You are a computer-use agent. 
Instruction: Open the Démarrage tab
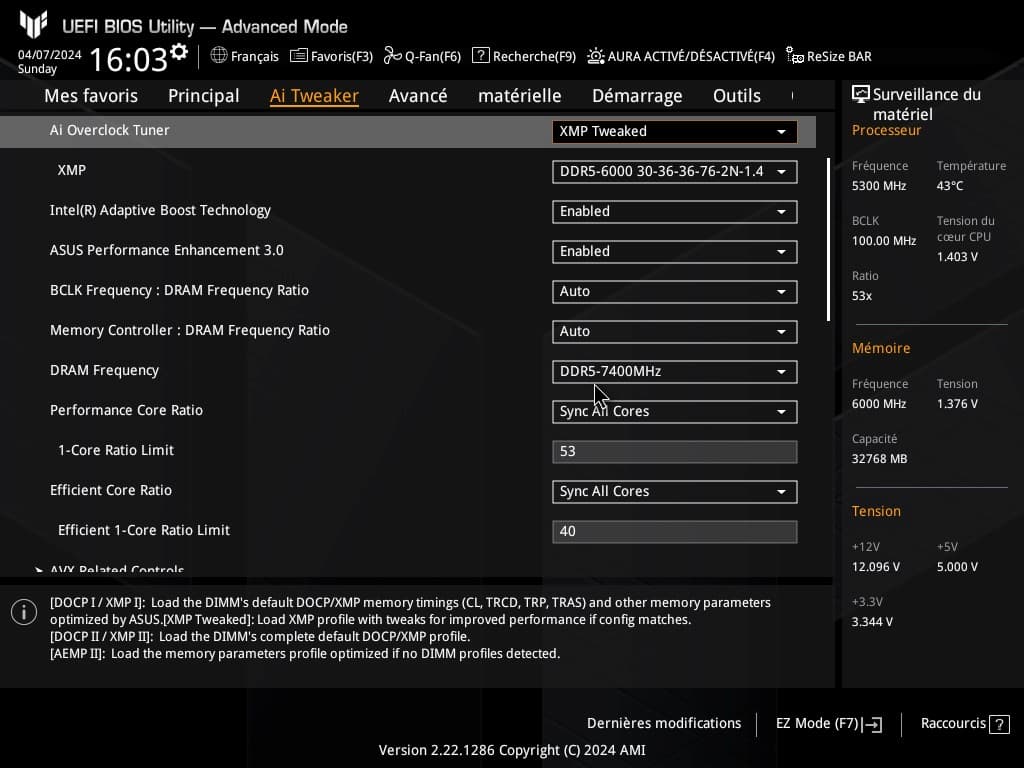pyautogui.click(x=637, y=96)
